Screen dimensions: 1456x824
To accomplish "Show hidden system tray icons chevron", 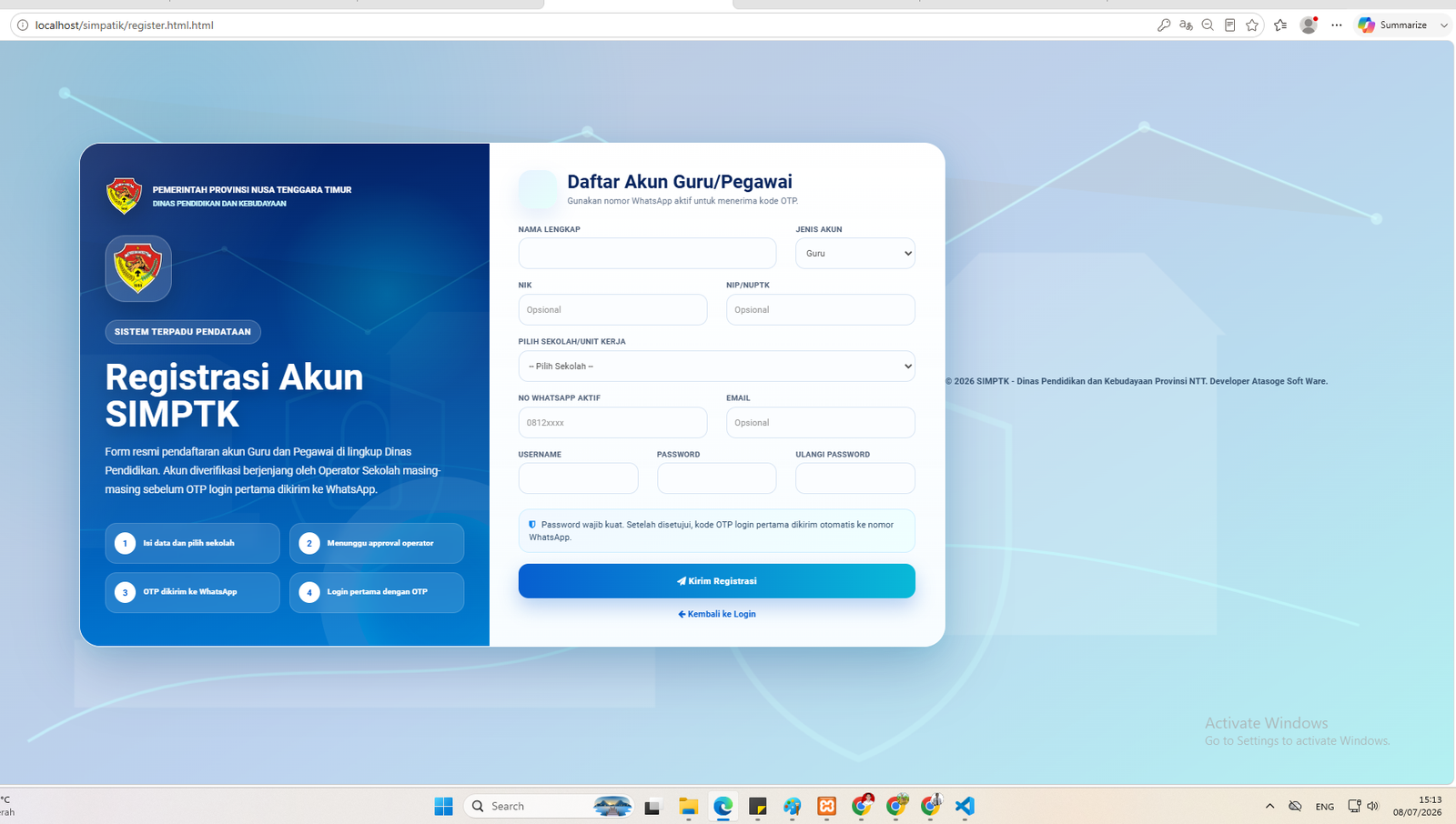I will tap(1269, 806).
